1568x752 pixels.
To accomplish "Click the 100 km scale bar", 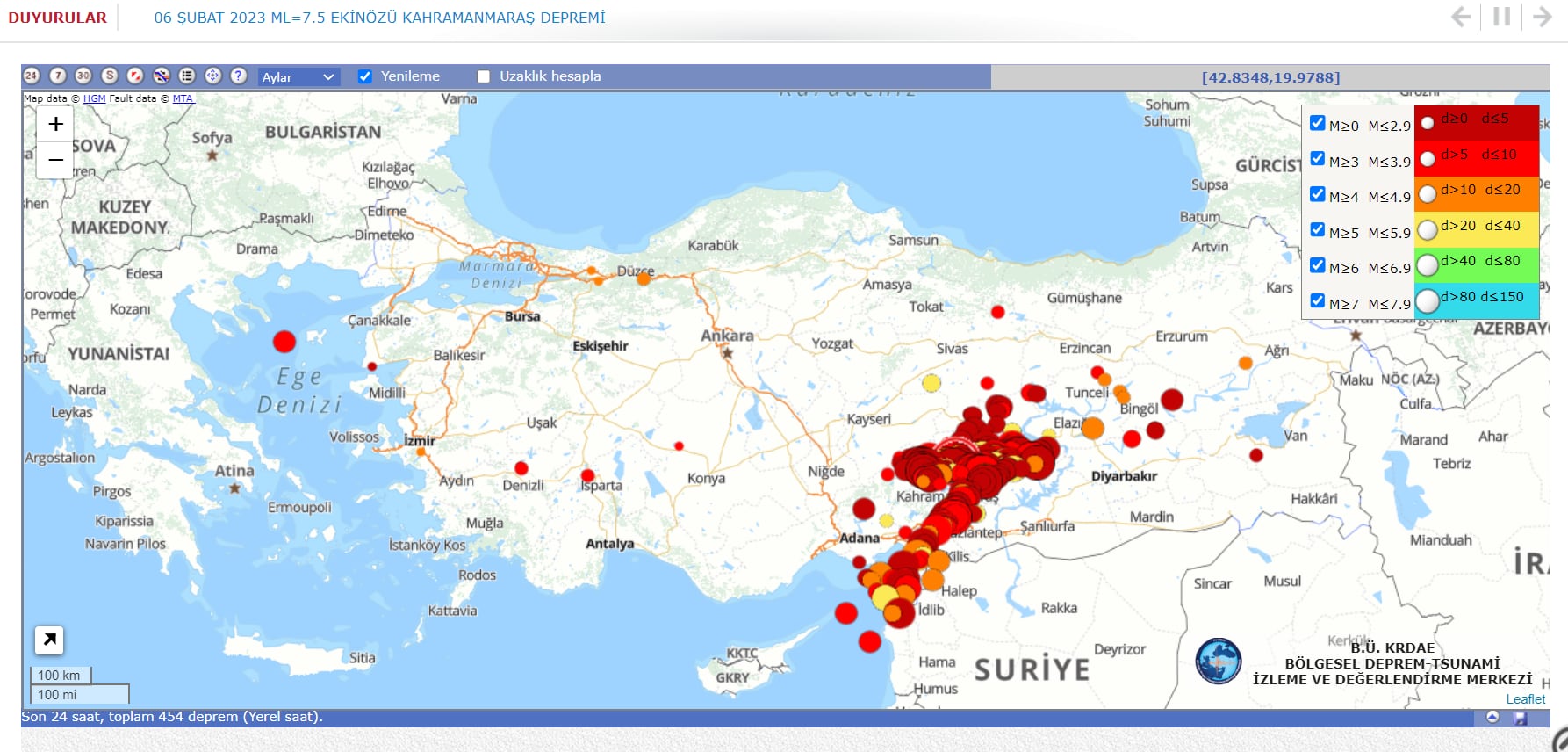I will 60,675.
